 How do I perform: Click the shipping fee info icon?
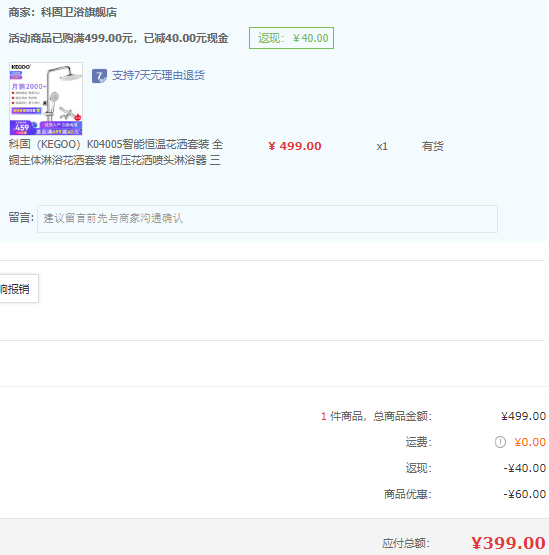click(500, 442)
